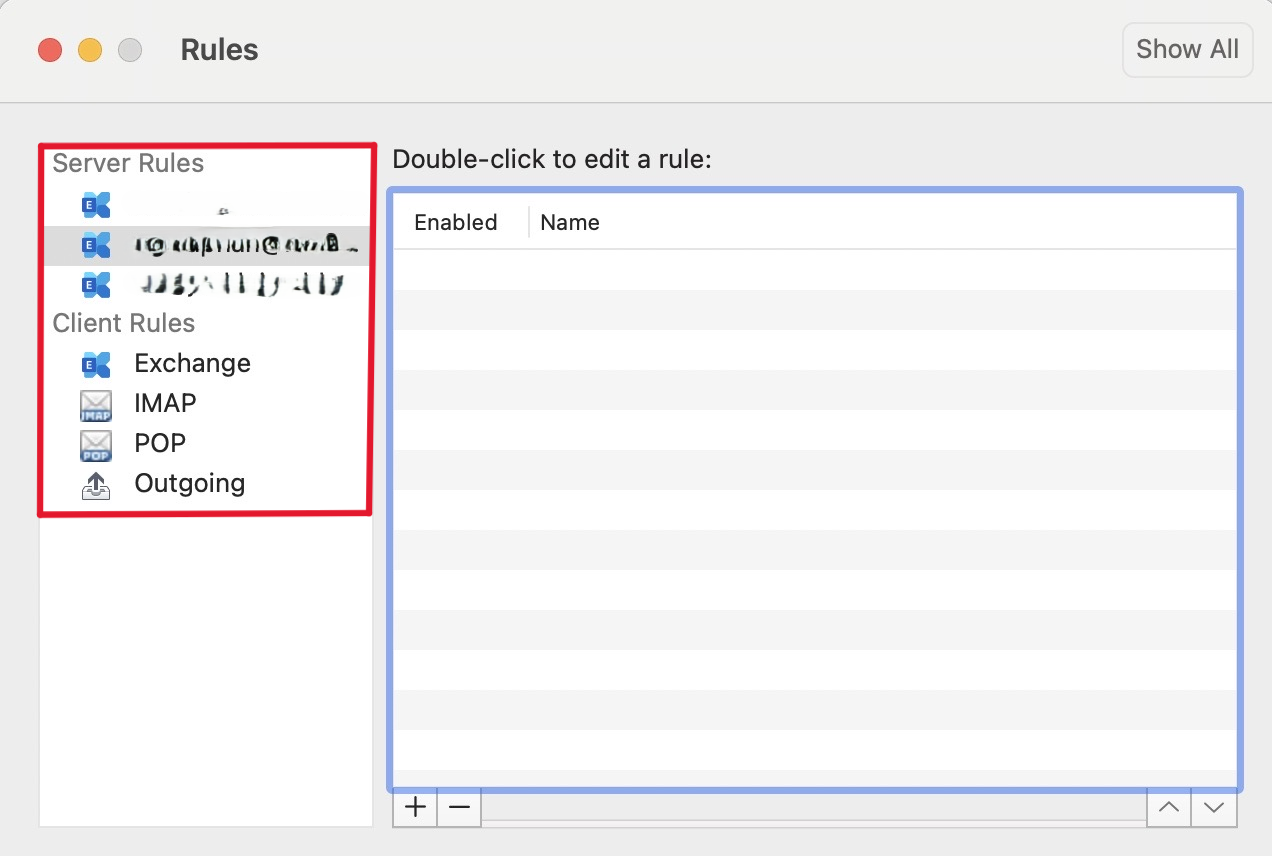Show All preferences
The image size is (1272, 856).
point(1188,49)
